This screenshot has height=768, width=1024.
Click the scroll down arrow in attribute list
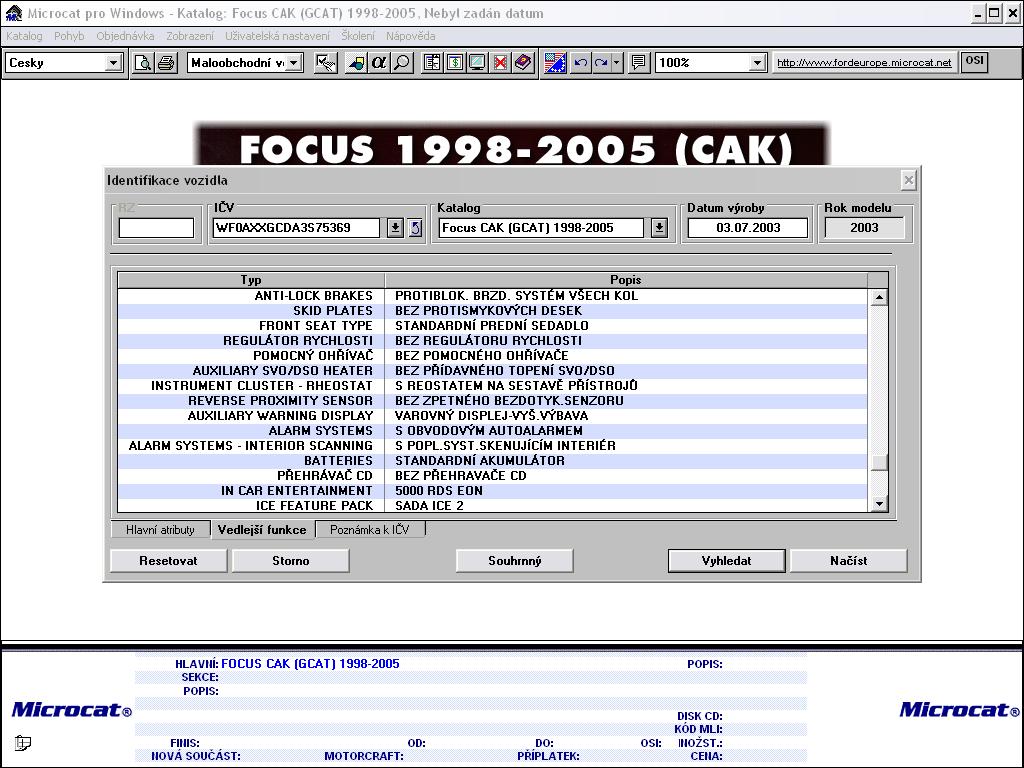(879, 504)
